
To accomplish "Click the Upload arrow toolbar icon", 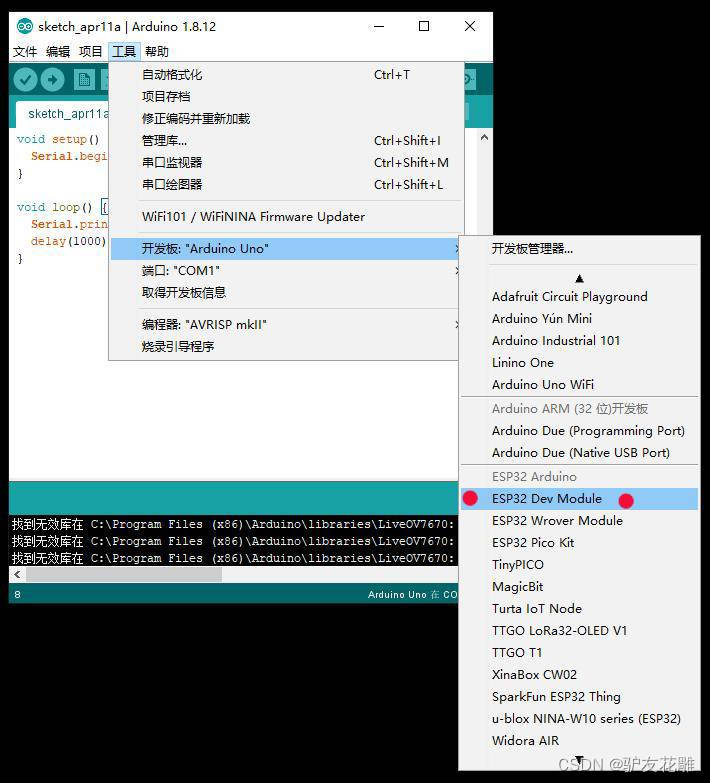I will 52,79.
